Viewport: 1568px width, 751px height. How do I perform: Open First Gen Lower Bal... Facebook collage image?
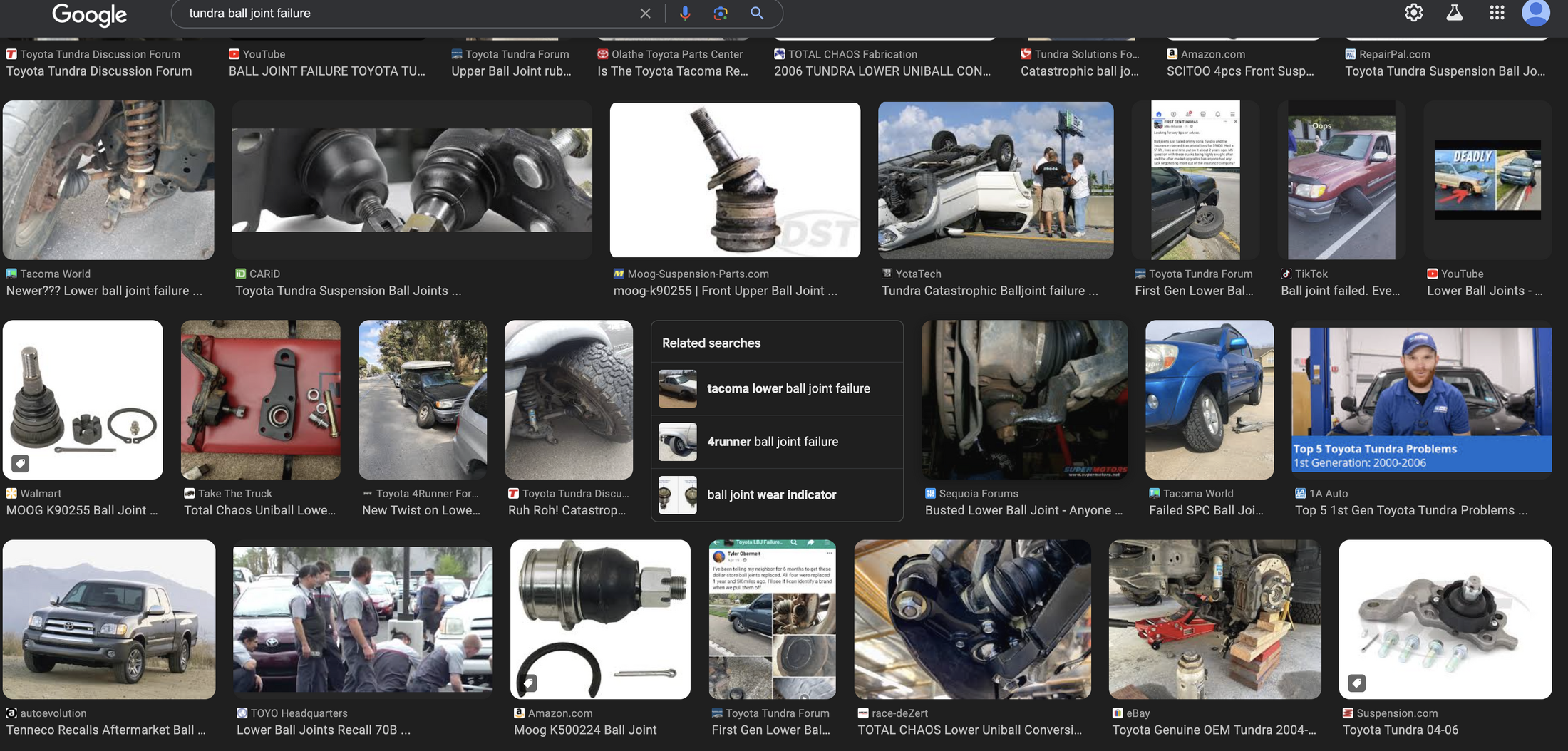pos(772,619)
